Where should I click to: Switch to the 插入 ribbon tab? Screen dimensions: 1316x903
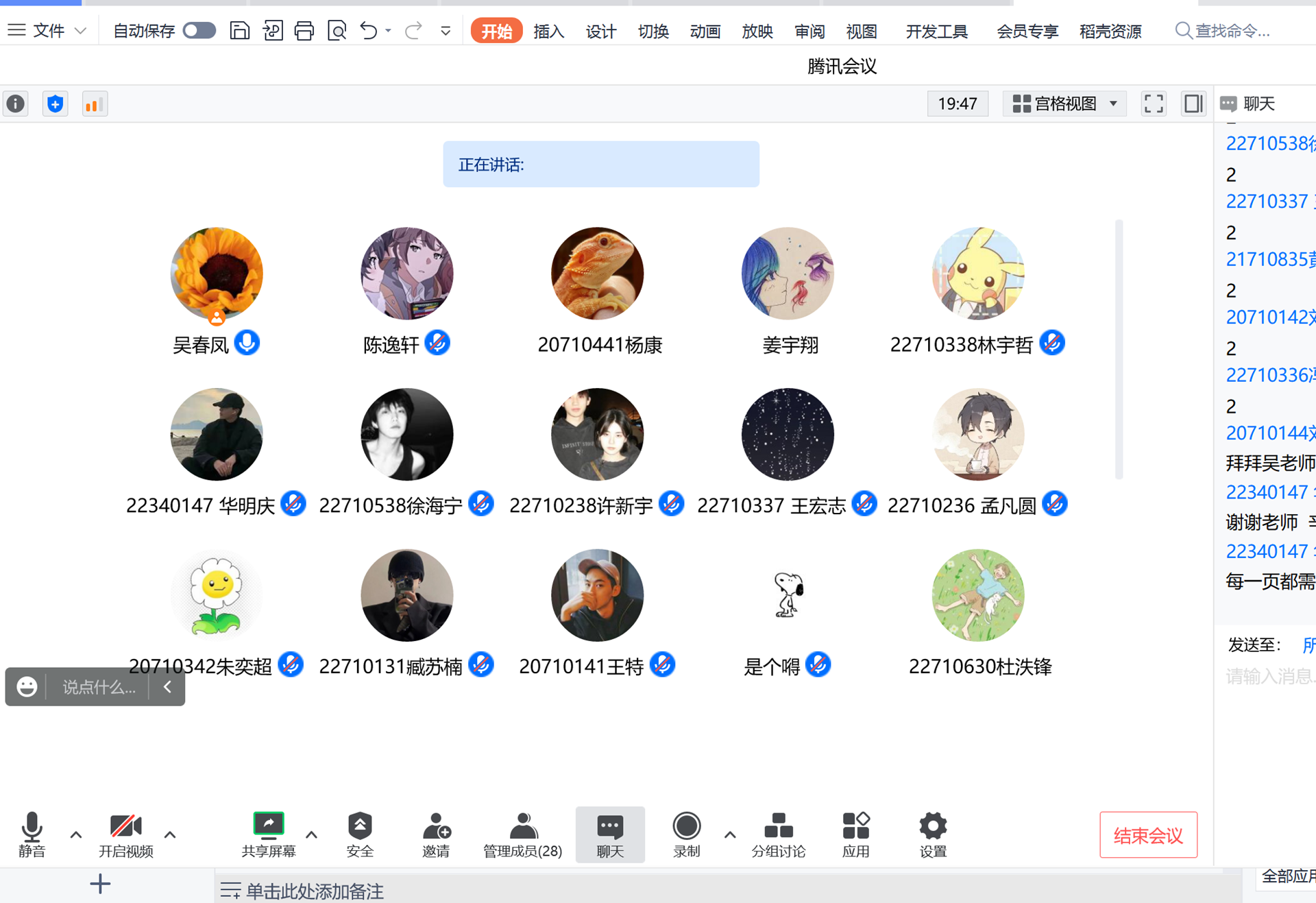click(548, 31)
